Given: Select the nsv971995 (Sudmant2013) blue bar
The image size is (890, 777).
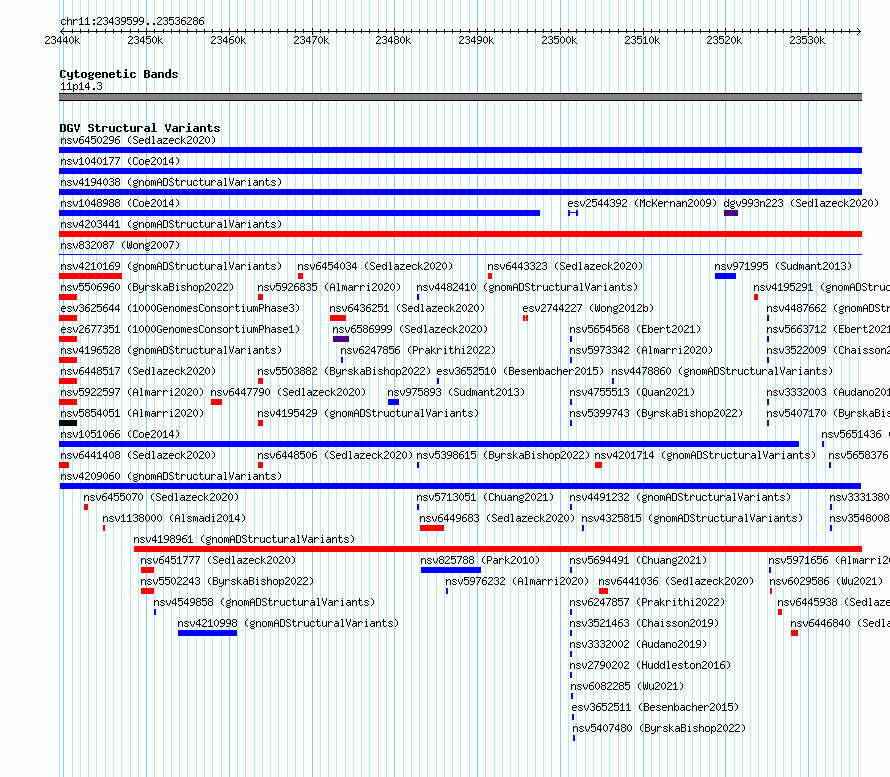Looking at the screenshot, I should [x=725, y=276].
